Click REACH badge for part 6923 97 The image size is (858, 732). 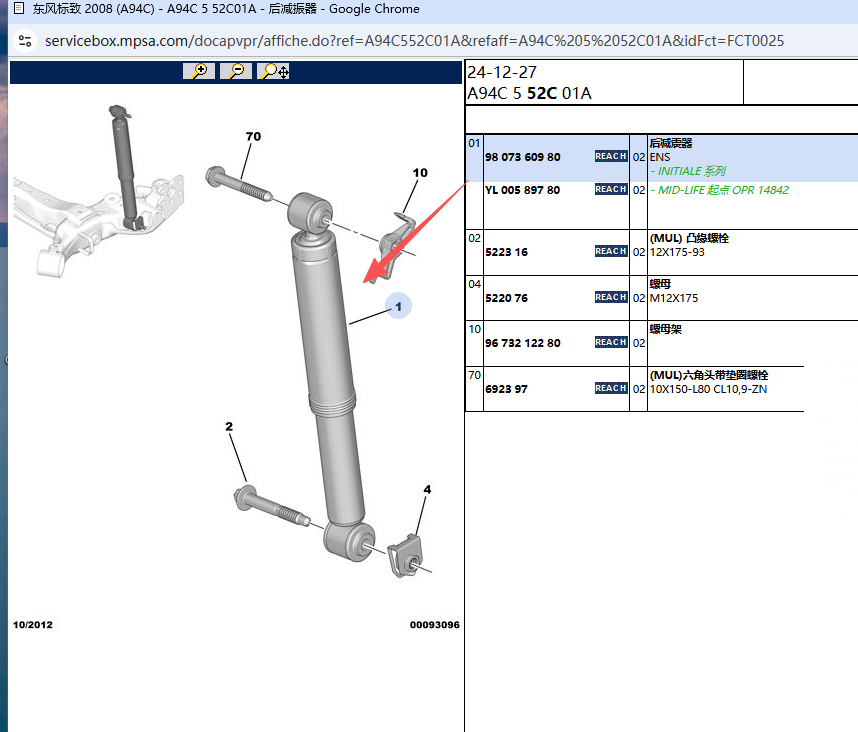click(611, 388)
